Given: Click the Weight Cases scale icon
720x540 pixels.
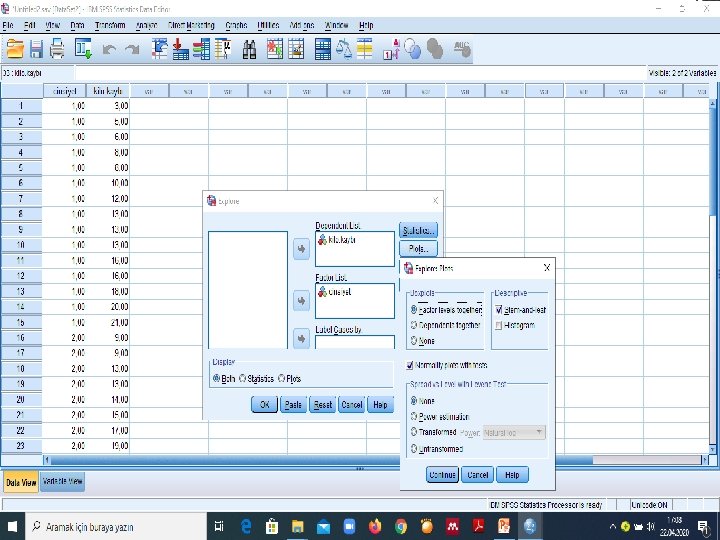Looking at the screenshot, I should coord(343,49).
